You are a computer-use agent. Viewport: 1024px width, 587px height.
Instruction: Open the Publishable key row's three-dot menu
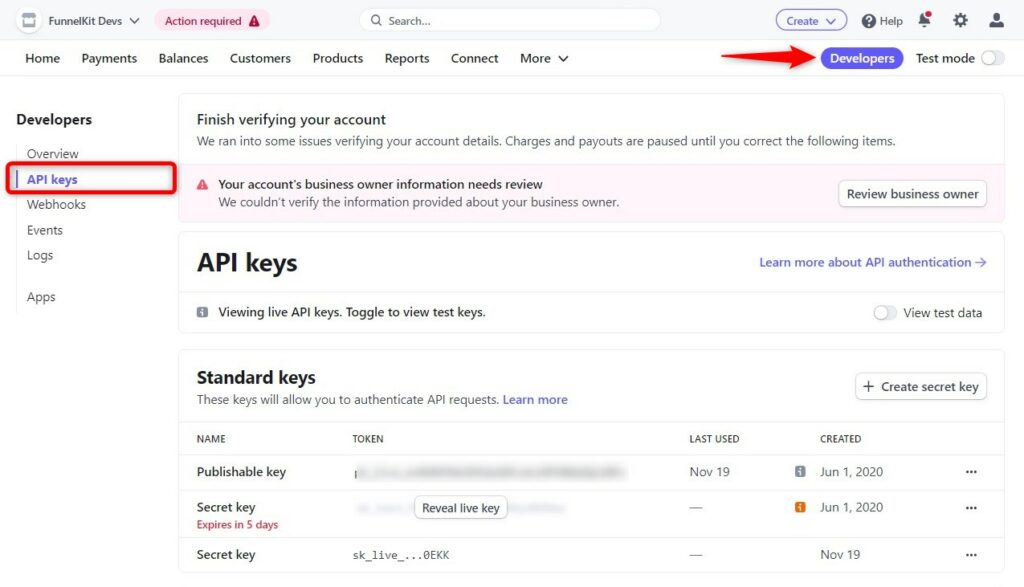click(x=971, y=471)
